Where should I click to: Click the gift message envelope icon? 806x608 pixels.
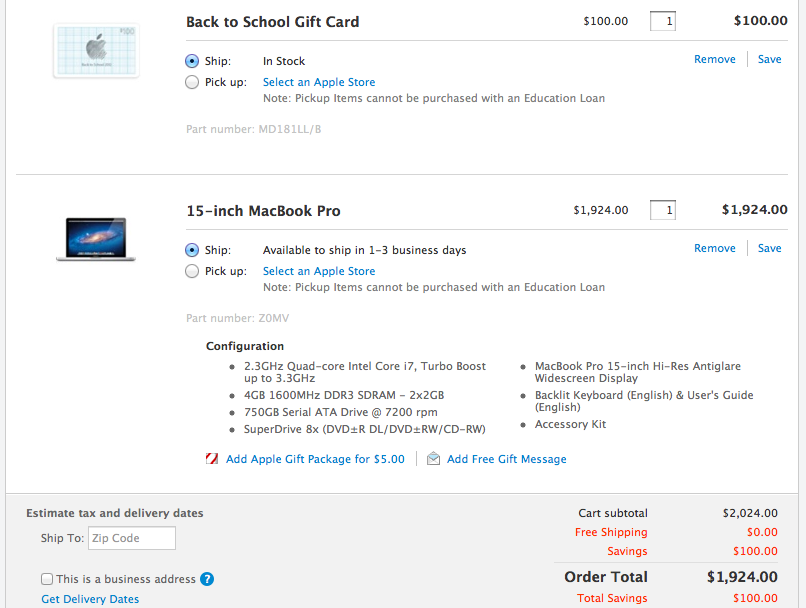coord(433,458)
